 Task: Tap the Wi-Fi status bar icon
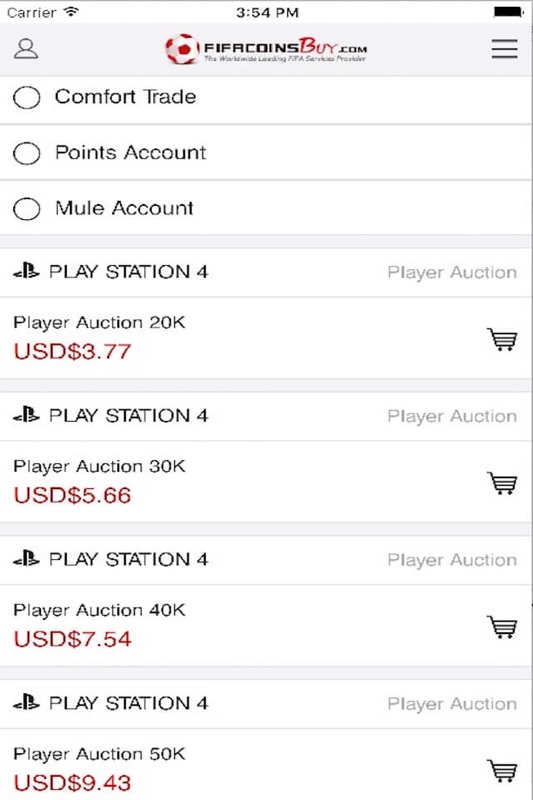click(x=71, y=11)
